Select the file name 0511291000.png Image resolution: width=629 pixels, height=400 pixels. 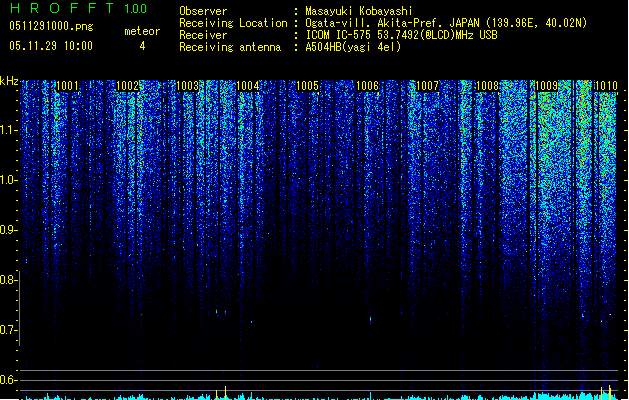pyautogui.click(x=51, y=26)
